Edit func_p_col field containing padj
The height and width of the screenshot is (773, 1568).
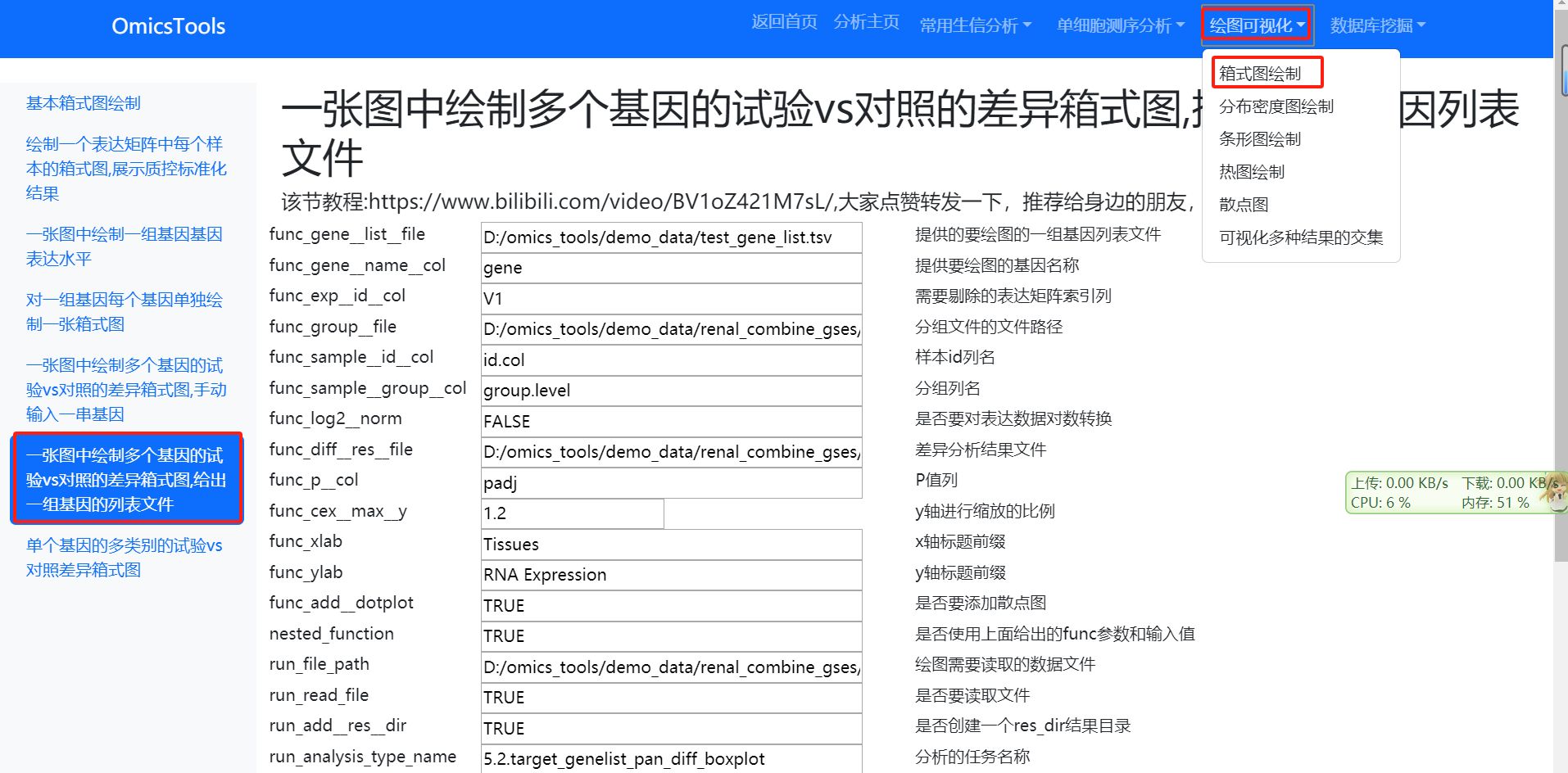[671, 483]
